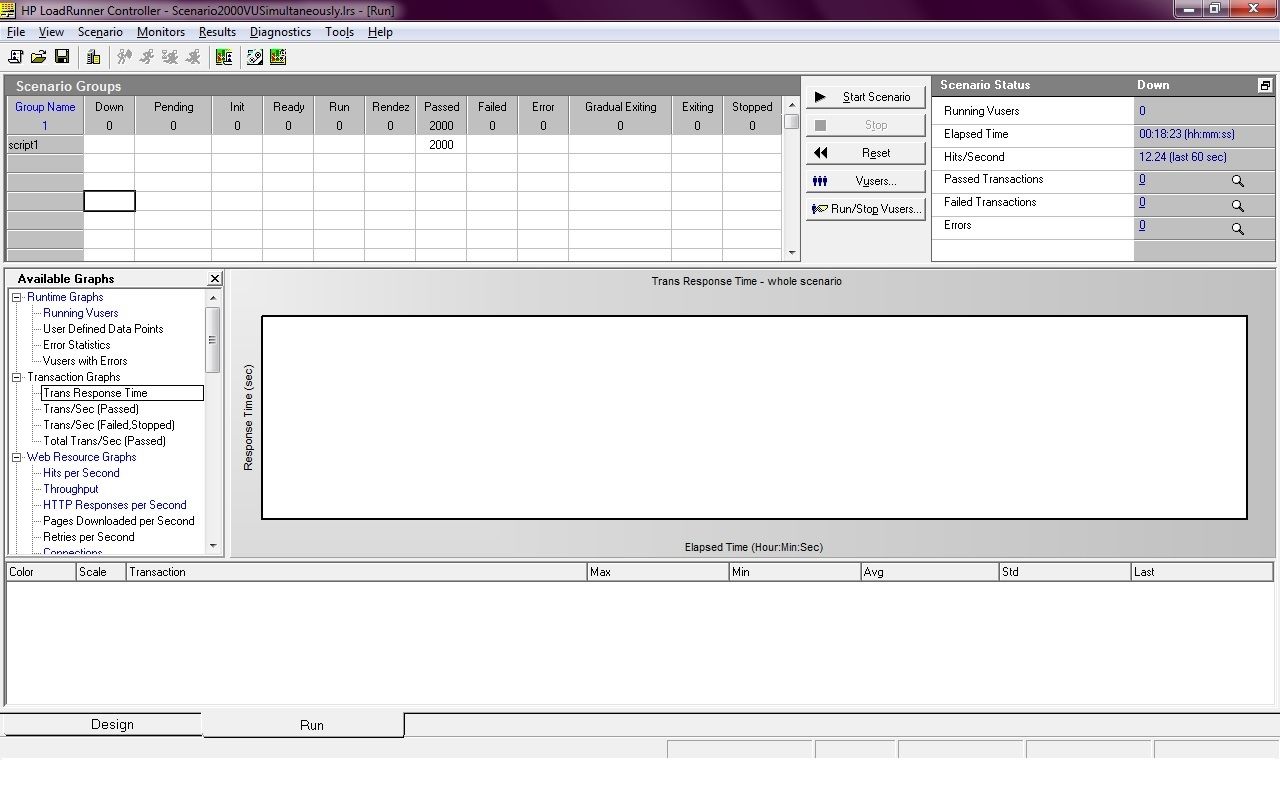Viewport: 1280px width, 800px height.
Task: Click the greyed Initialize Vusers running-man icon
Action: (x=125, y=57)
